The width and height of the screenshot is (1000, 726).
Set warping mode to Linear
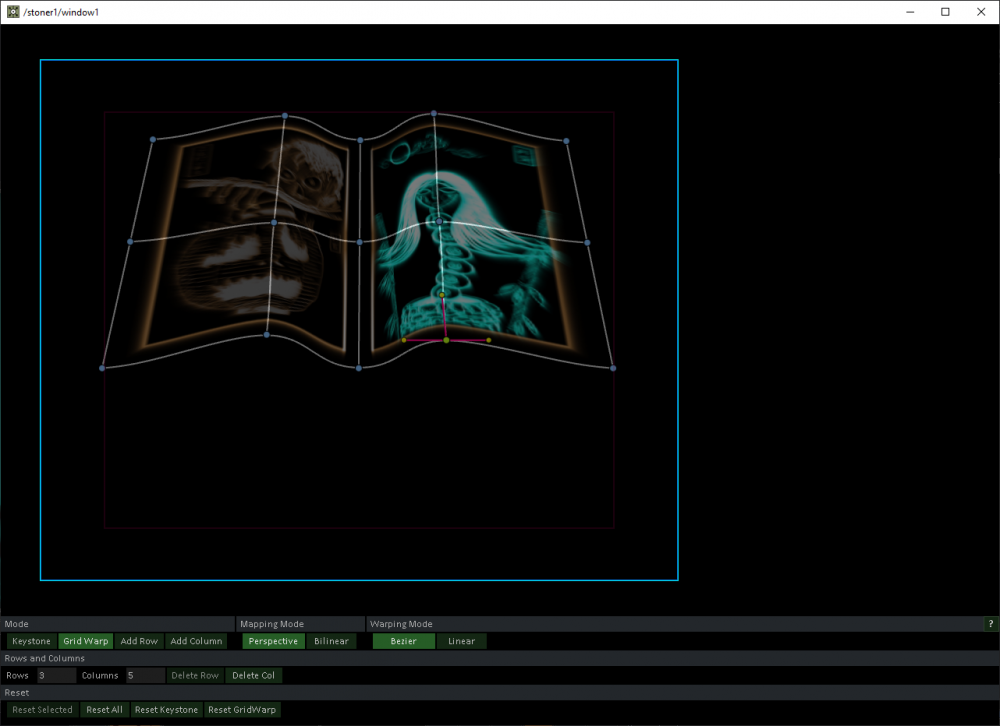point(461,641)
